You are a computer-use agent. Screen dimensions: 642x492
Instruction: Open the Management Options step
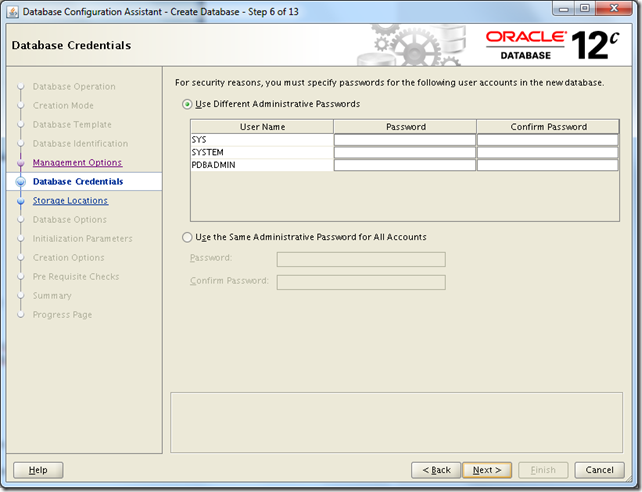pos(77,162)
